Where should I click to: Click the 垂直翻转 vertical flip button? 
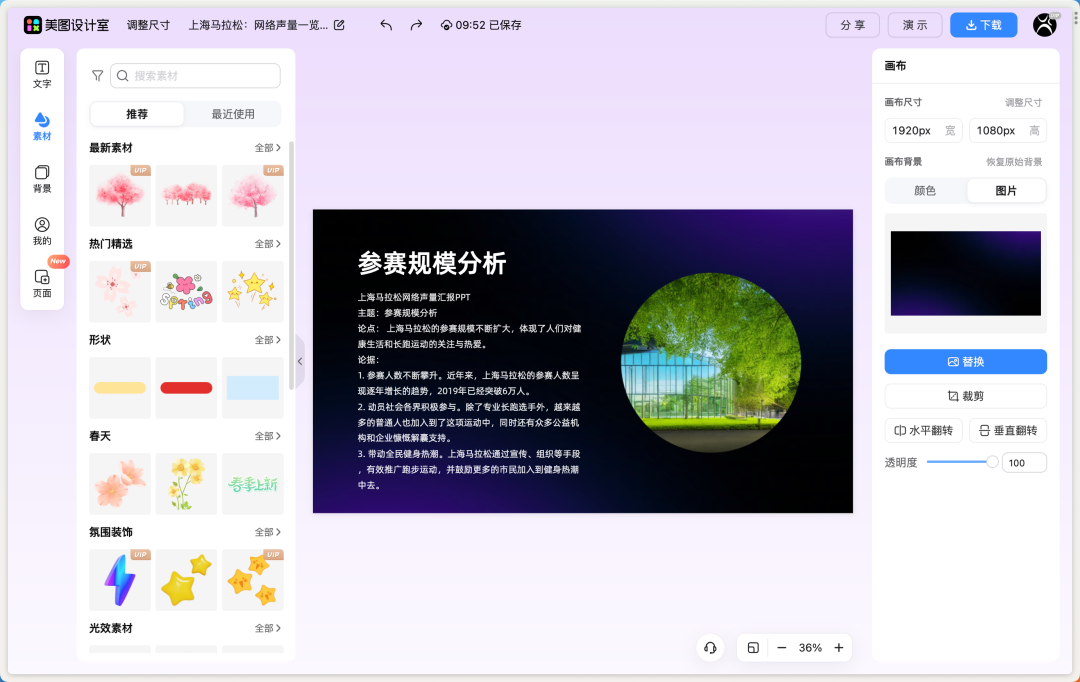(x=1008, y=431)
